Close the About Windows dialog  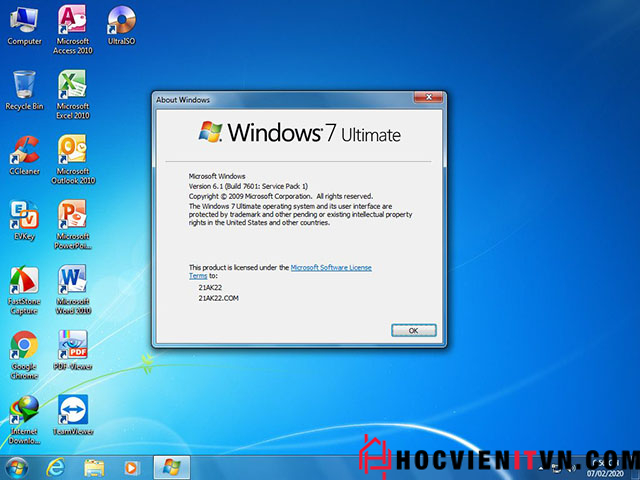(x=428, y=97)
